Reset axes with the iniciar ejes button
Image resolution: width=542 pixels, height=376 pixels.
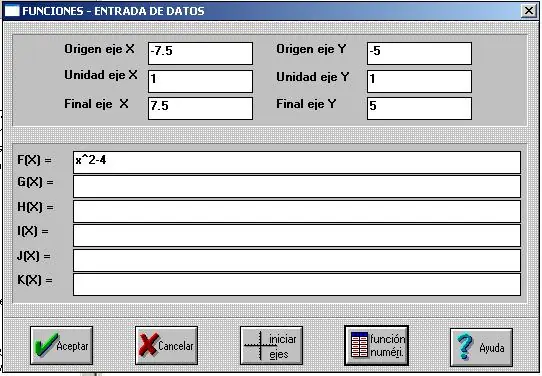click(271, 346)
